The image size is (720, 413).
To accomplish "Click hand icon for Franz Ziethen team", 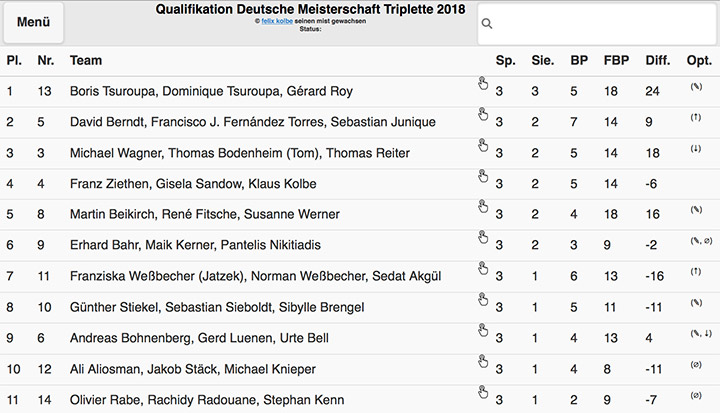I will 484,177.
